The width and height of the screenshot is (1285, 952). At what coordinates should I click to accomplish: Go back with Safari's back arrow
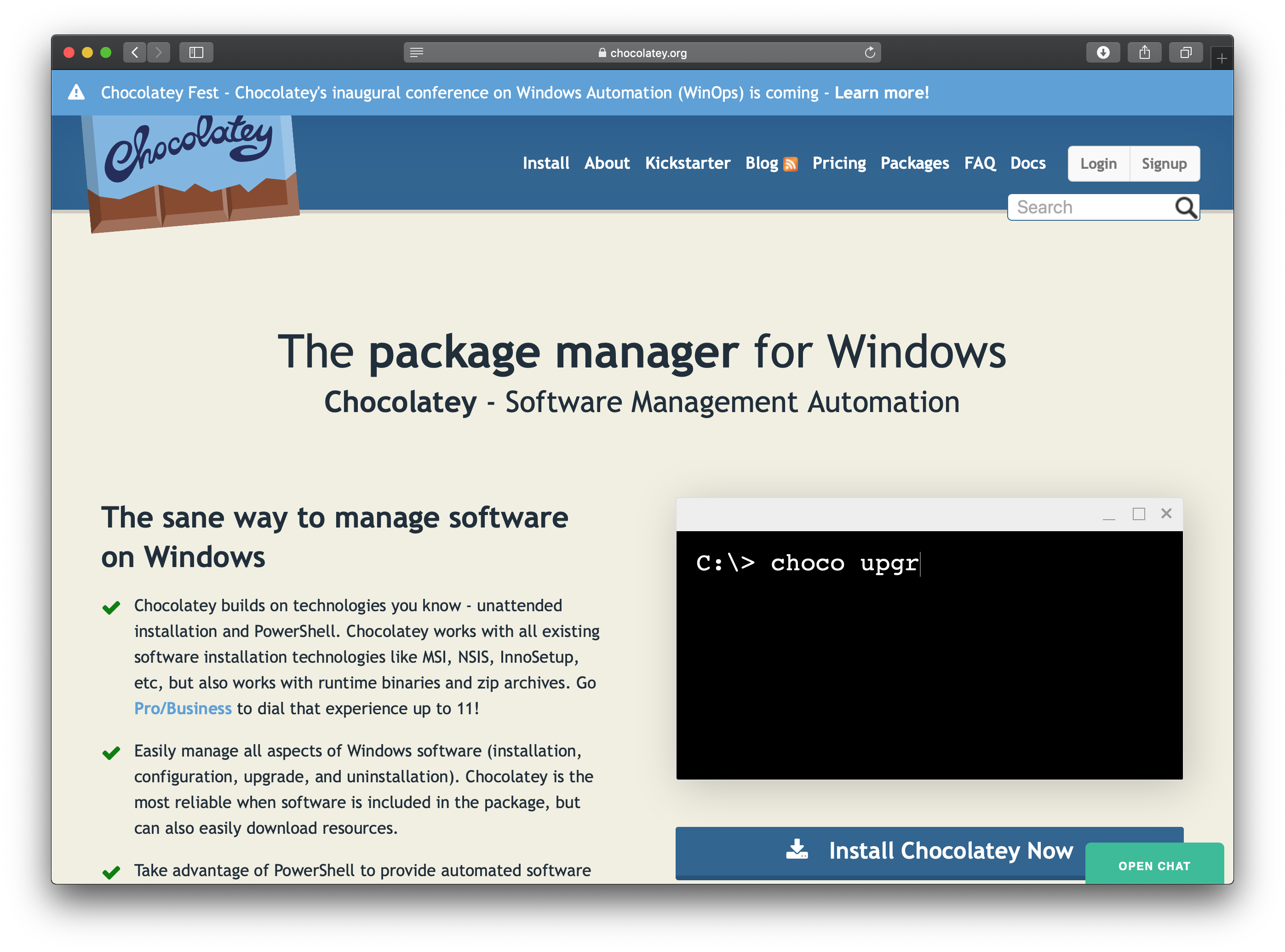click(134, 52)
